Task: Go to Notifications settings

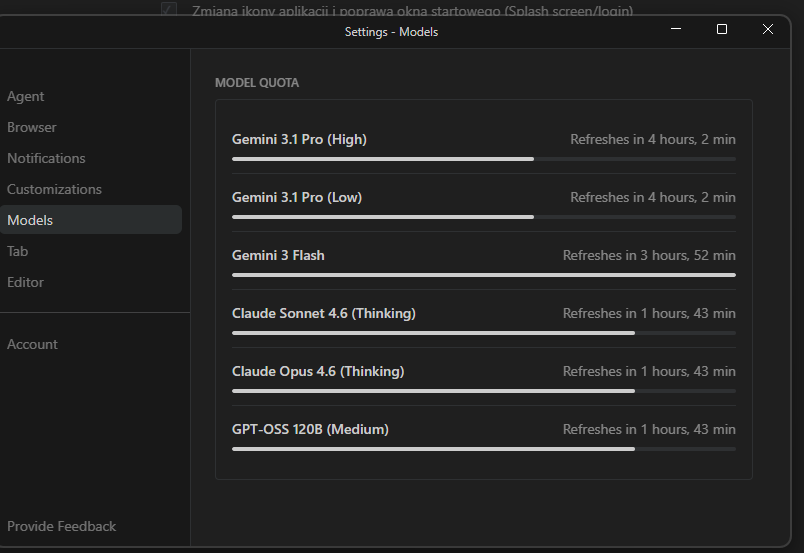Action: (46, 159)
